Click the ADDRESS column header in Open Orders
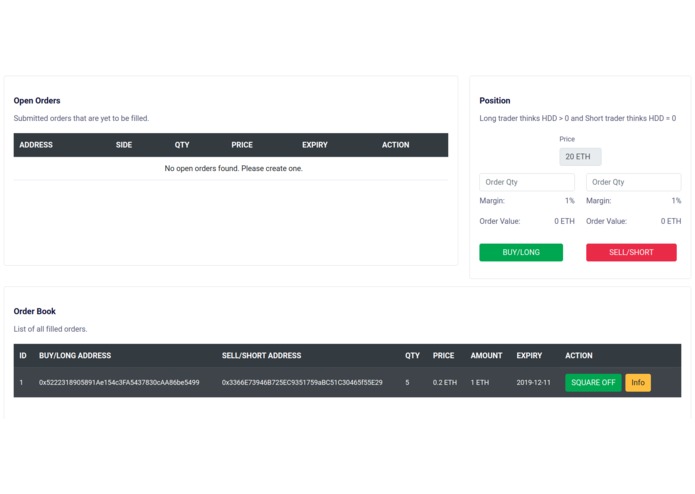Image resolution: width=695 pixels, height=494 pixels. pyautogui.click(x=36, y=145)
